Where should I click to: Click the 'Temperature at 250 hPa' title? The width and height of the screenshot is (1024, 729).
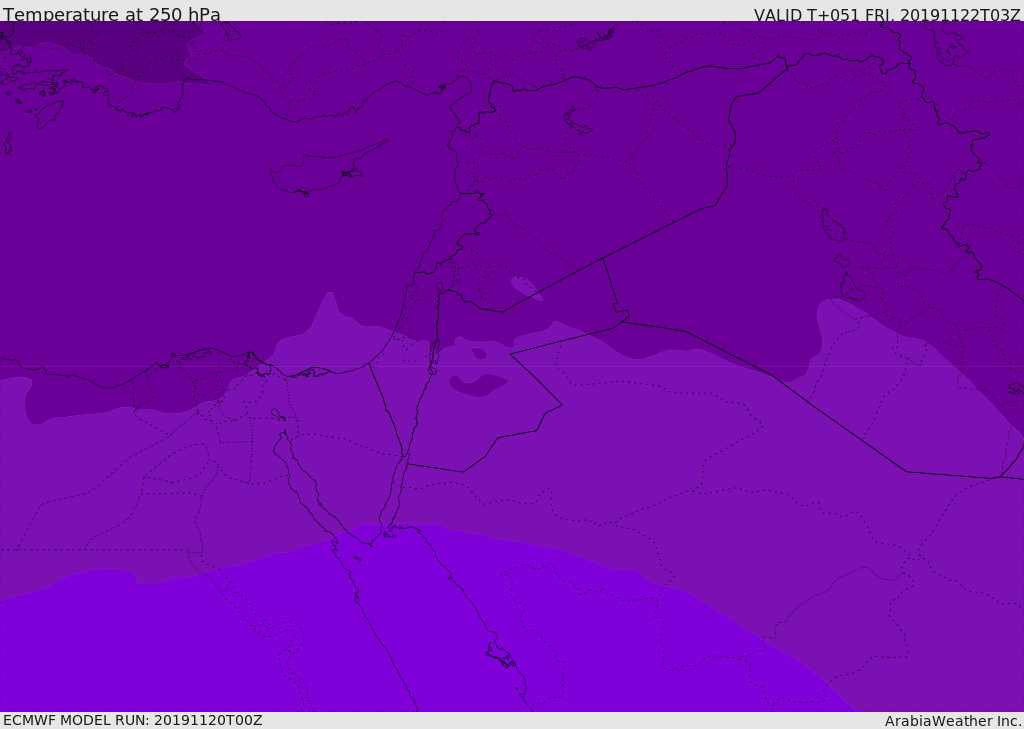click(x=112, y=15)
